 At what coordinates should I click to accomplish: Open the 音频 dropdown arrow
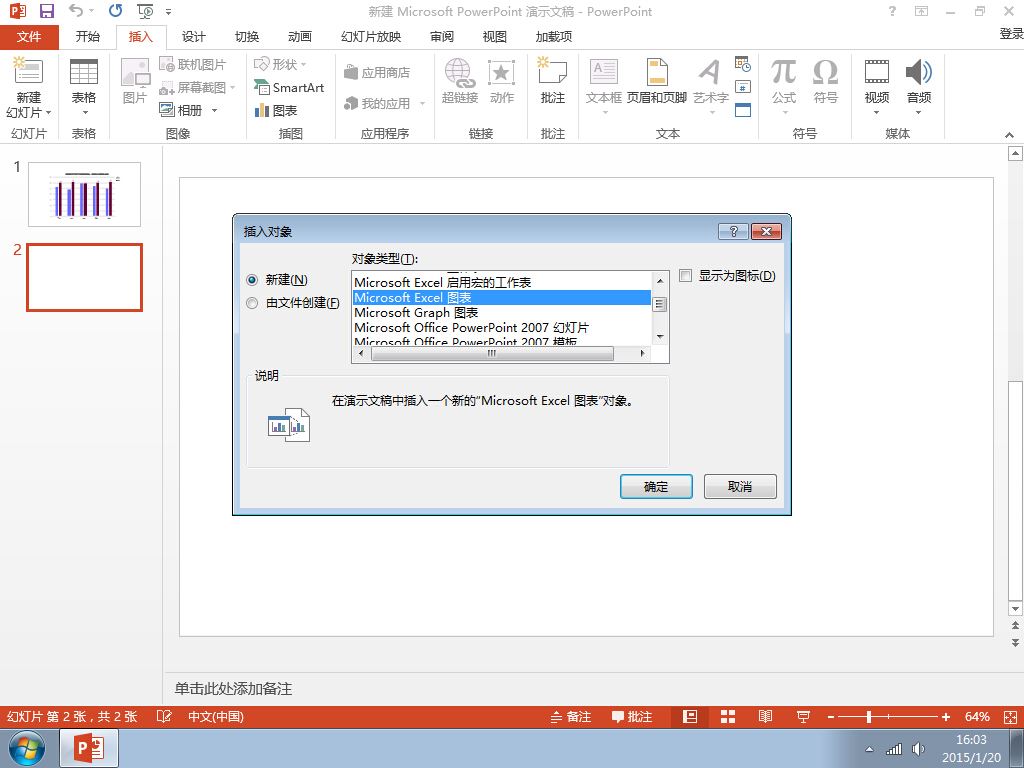click(x=919, y=112)
